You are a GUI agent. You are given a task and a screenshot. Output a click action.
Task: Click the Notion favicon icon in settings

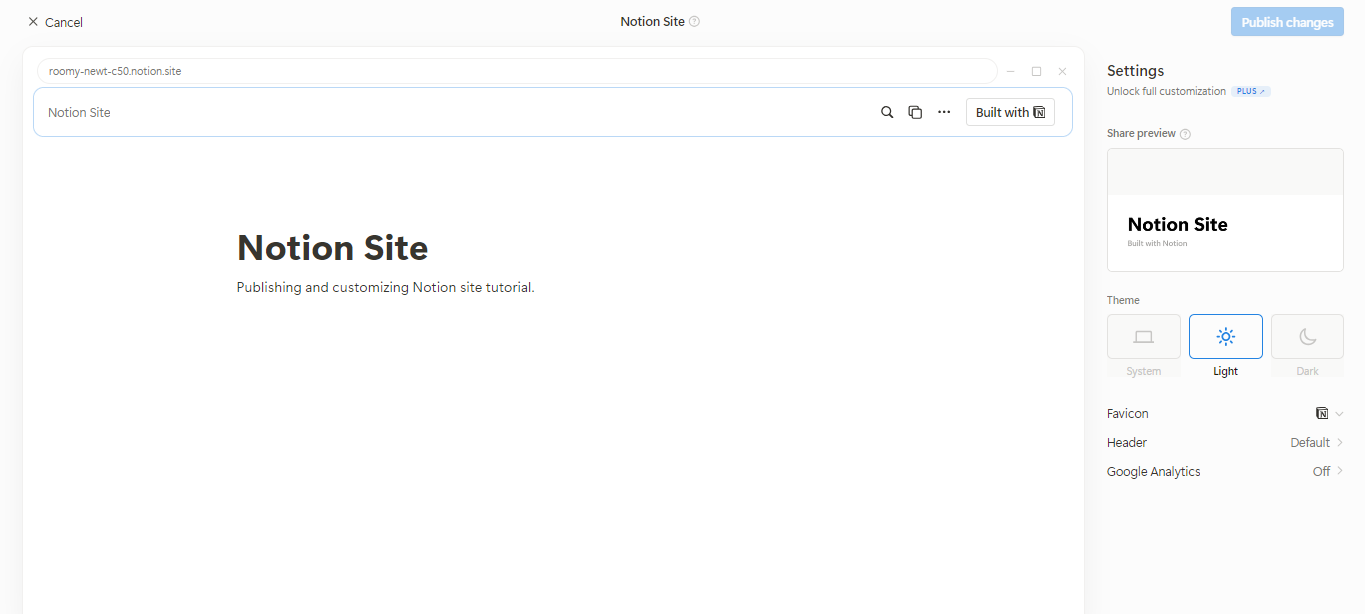[x=1322, y=413]
